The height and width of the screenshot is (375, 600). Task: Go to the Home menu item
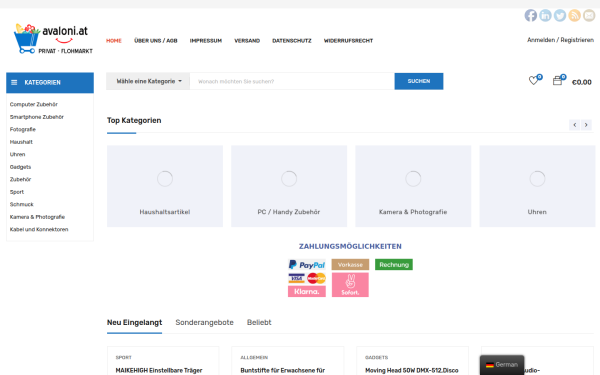coord(114,41)
